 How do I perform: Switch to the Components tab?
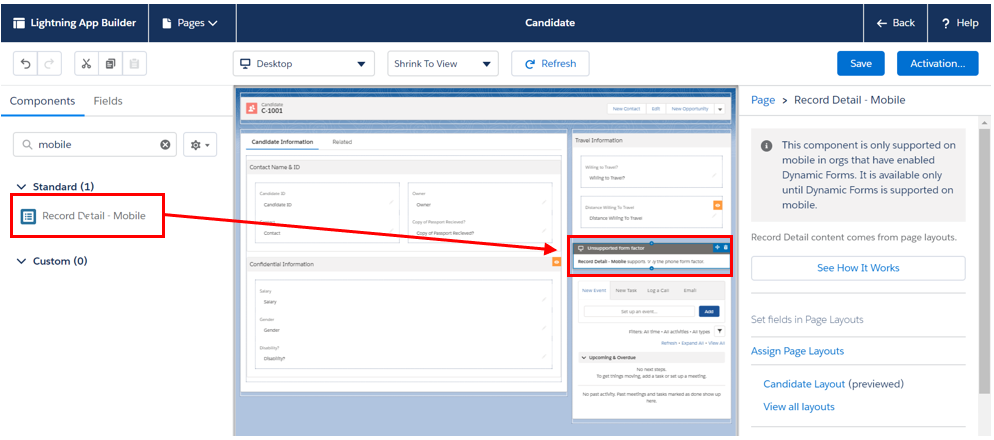(x=43, y=101)
